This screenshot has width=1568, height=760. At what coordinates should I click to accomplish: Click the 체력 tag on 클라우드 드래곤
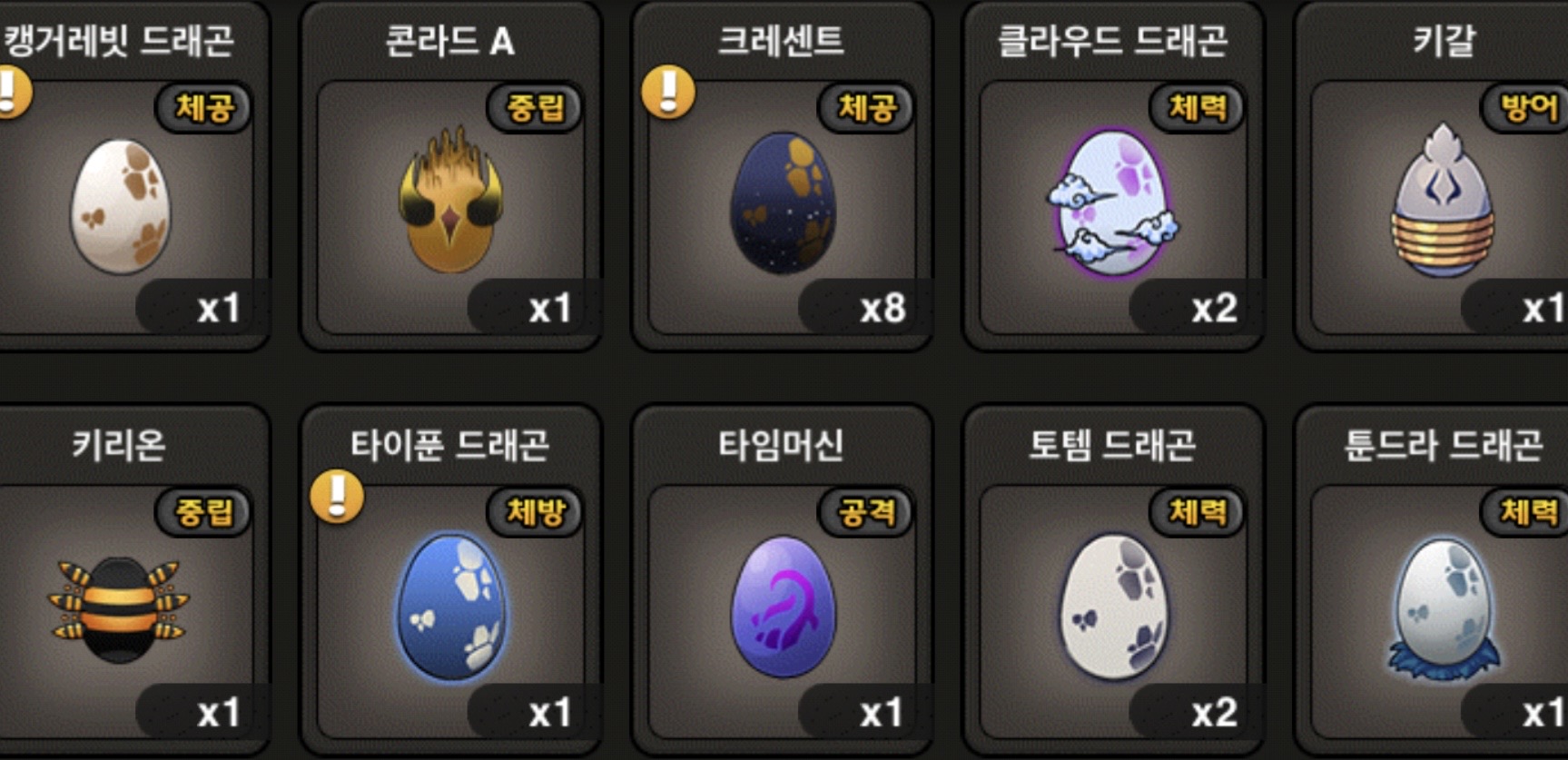(1198, 108)
